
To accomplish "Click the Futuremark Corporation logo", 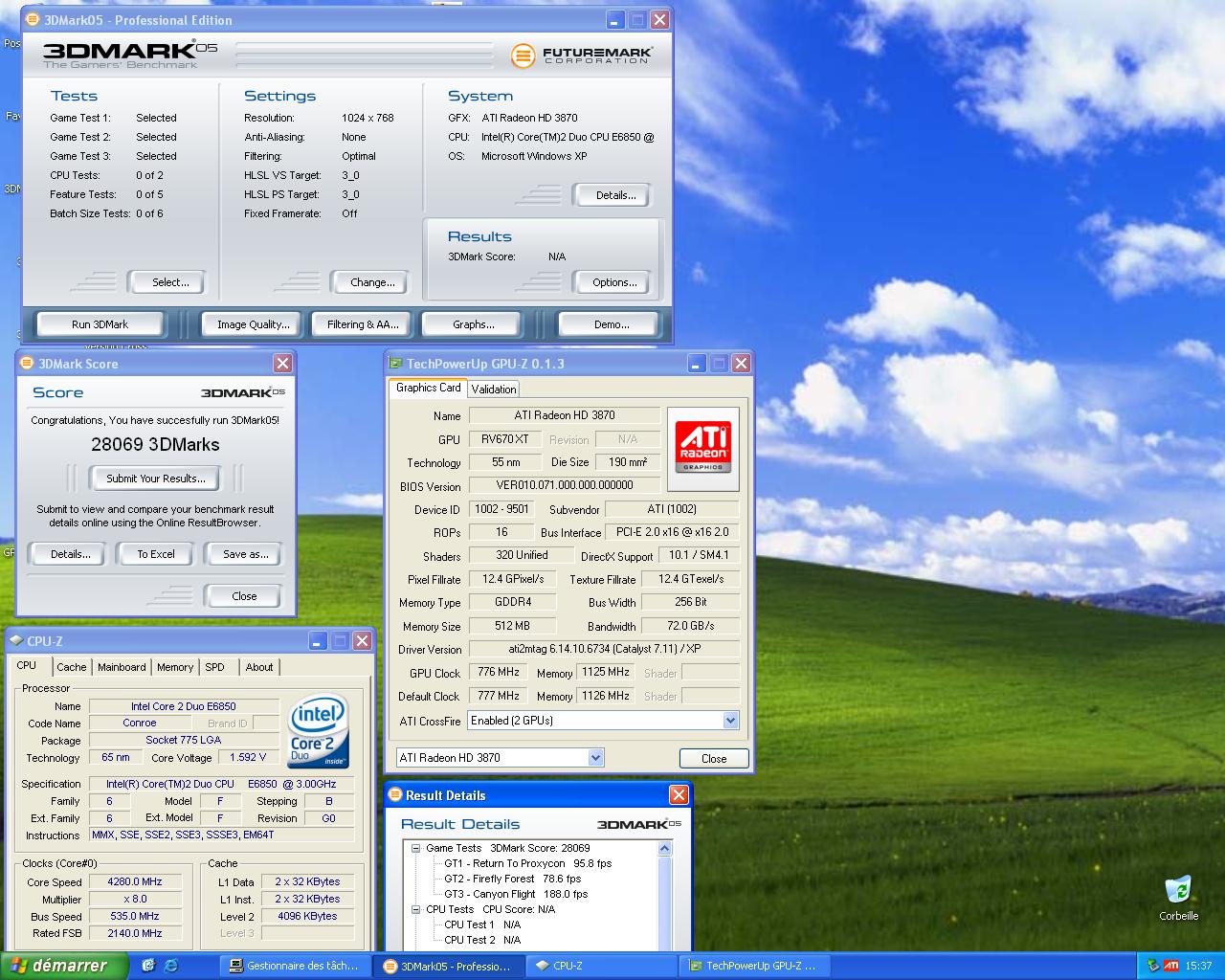I will point(581,56).
